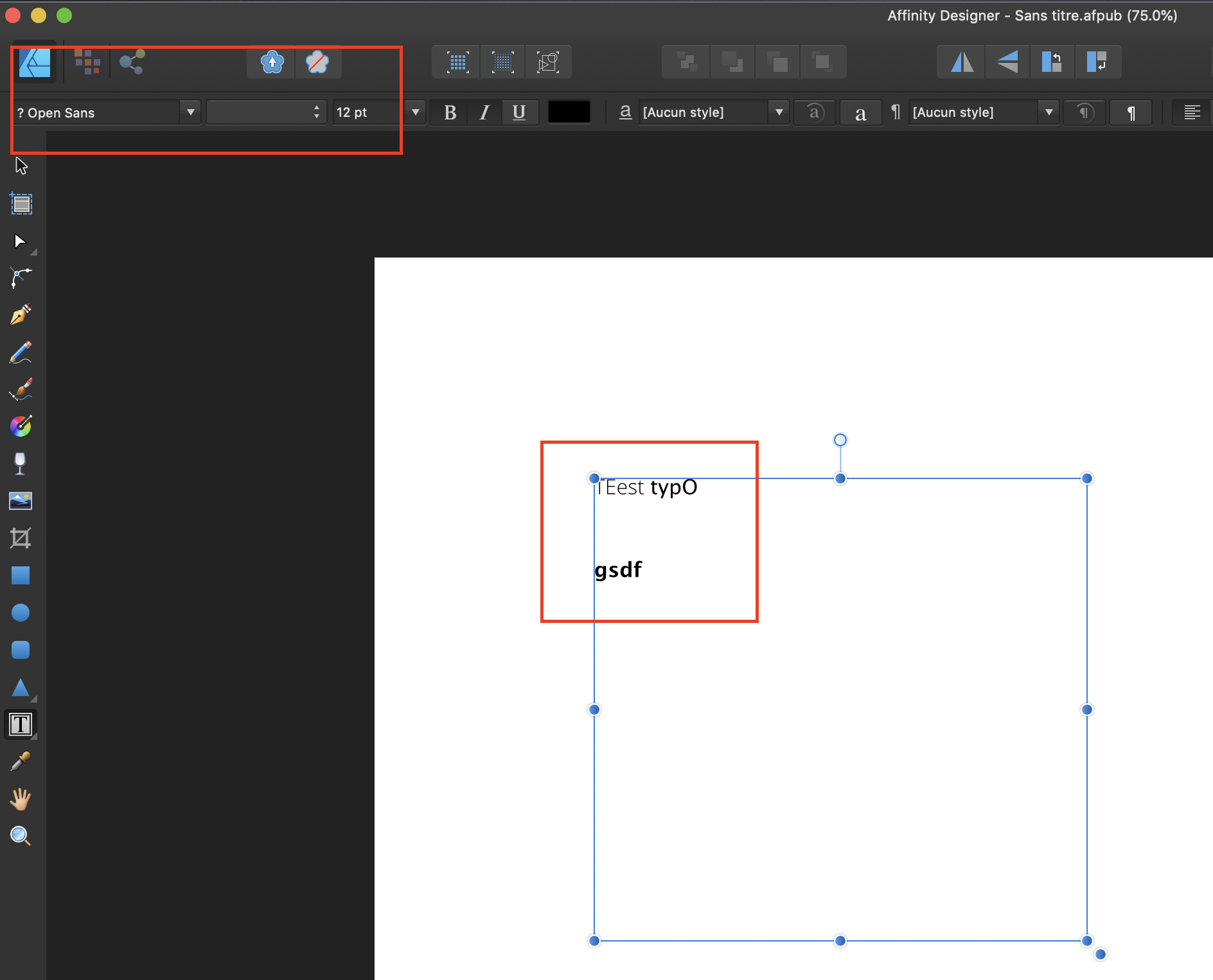Viewport: 1213px width, 980px height.
Task: Open the character panel 'a' button
Action: [x=860, y=113]
